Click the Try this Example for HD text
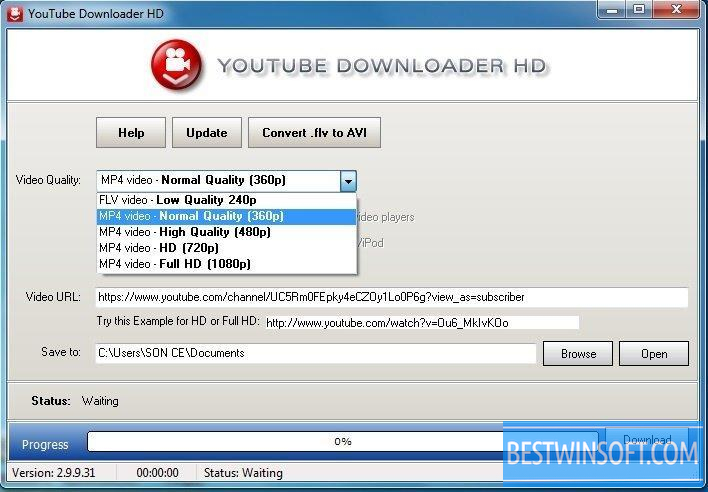 [x=178, y=321]
